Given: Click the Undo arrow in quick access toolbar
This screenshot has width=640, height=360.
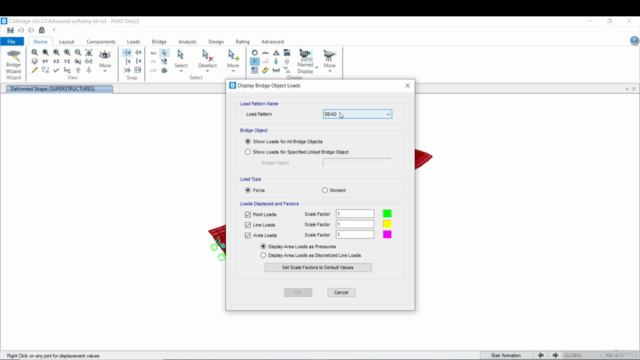Looking at the screenshot, I should point(21,30).
